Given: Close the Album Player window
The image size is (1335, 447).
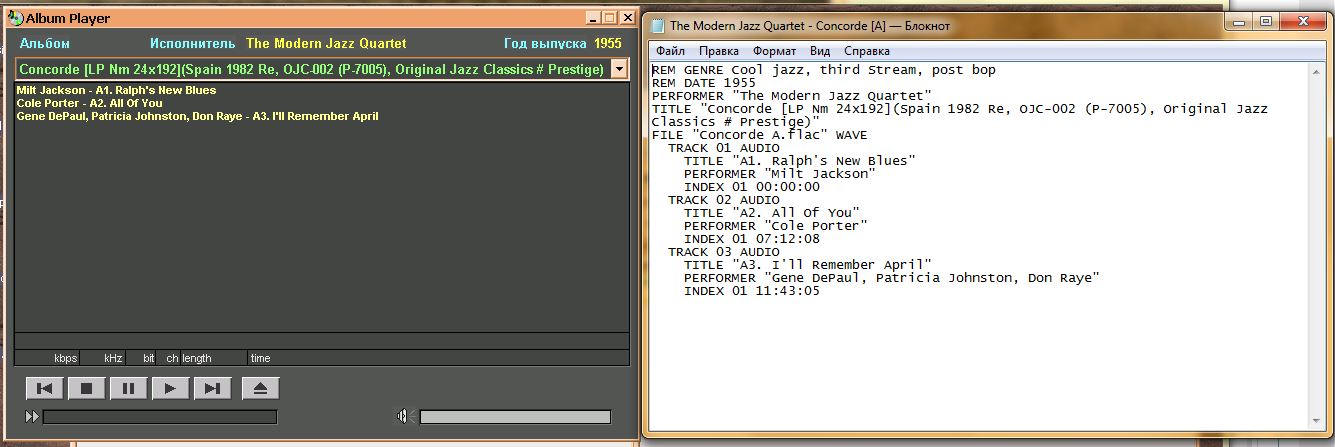Looking at the screenshot, I should point(627,18).
